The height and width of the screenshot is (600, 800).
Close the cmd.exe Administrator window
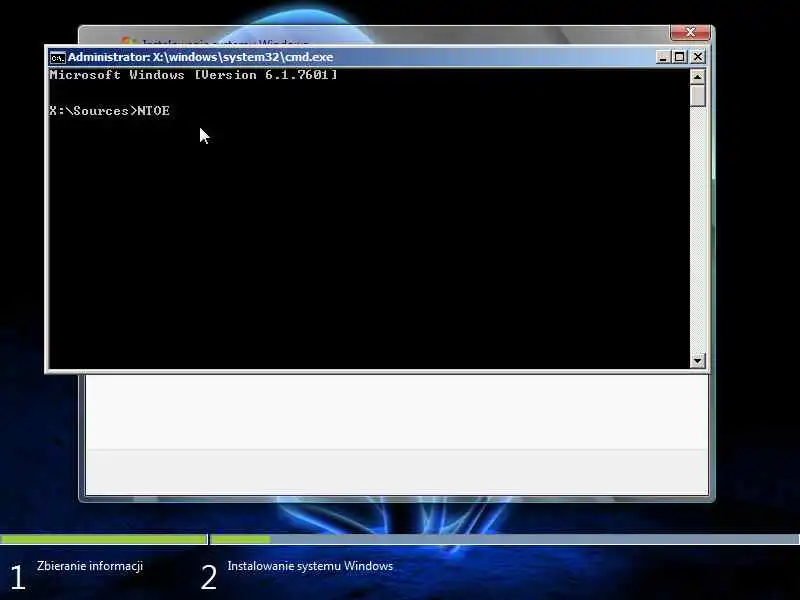pos(697,57)
